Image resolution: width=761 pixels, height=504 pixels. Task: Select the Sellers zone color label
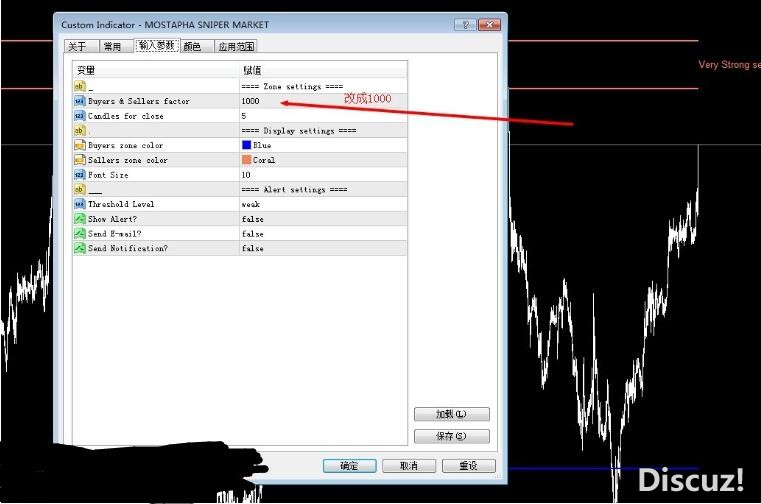click(x=128, y=160)
